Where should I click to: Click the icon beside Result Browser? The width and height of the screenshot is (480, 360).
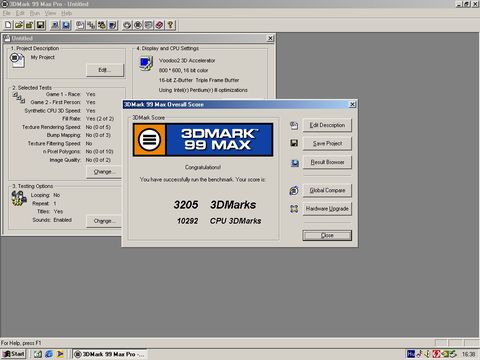pos(295,163)
